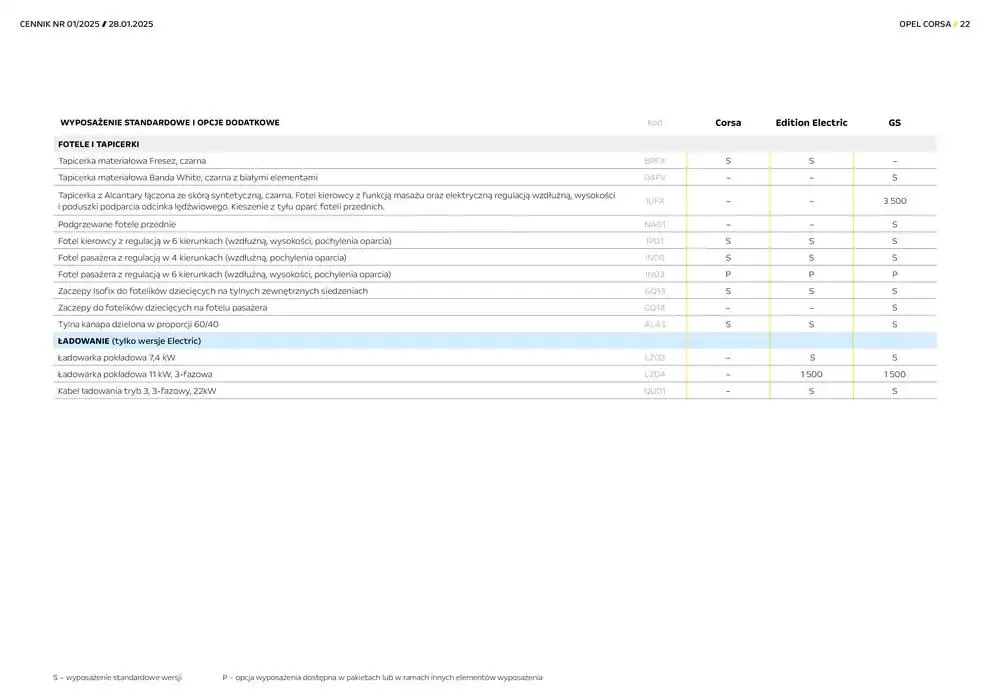Click the 'CENNIK NR 01/2025' header text
990x700 pixels.
(x=58, y=24)
